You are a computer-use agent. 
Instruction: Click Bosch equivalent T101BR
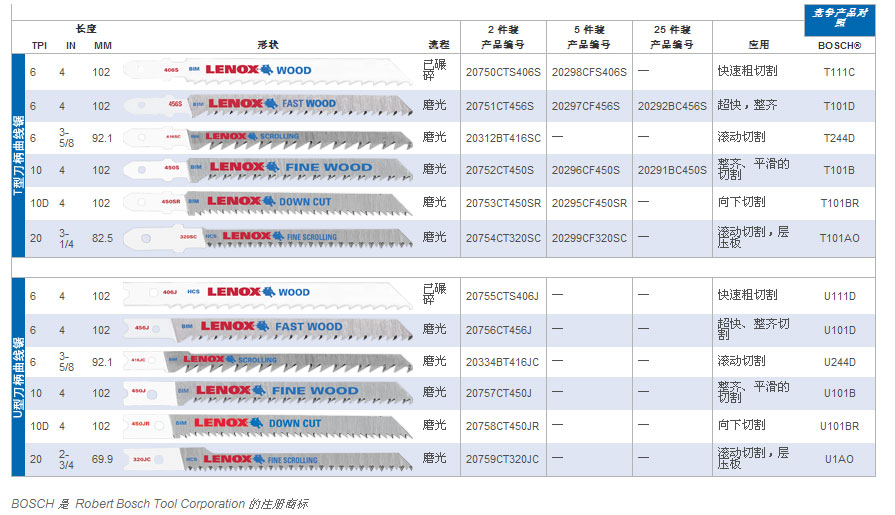pyautogui.click(x=839, y=203)
